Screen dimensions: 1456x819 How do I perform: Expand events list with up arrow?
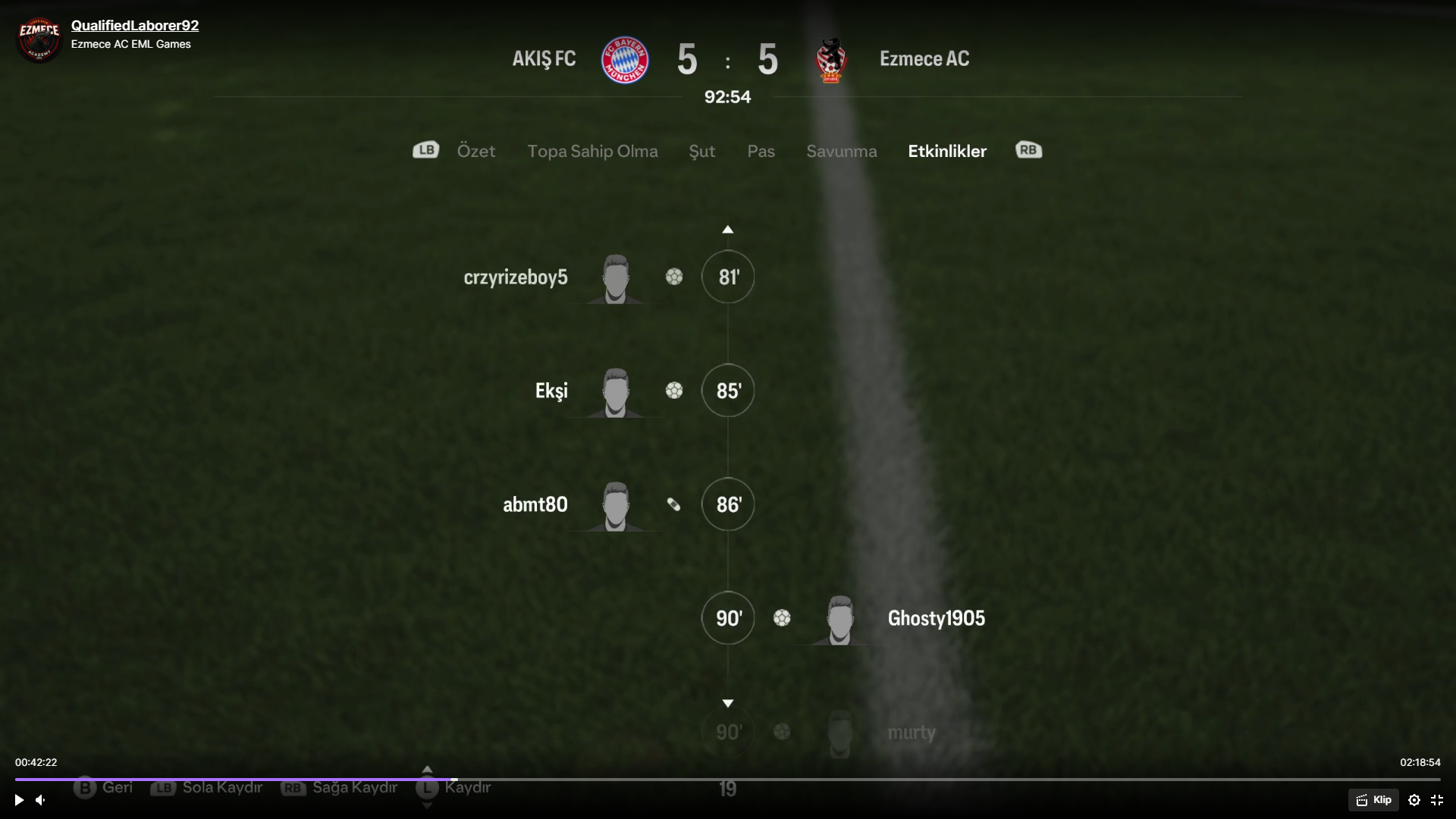click(728, 229)
